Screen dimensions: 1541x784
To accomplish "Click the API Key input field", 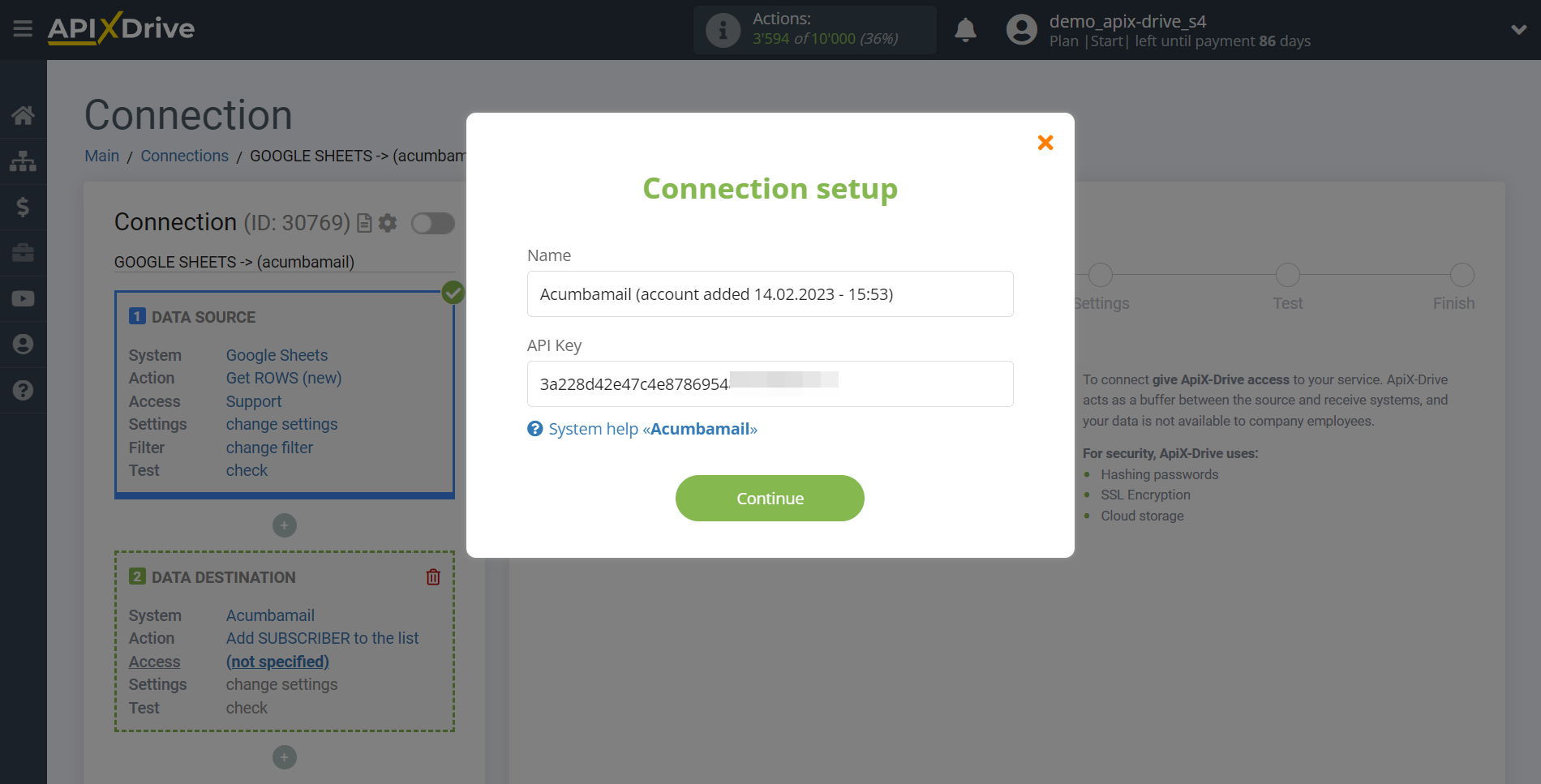I will 770,383.
